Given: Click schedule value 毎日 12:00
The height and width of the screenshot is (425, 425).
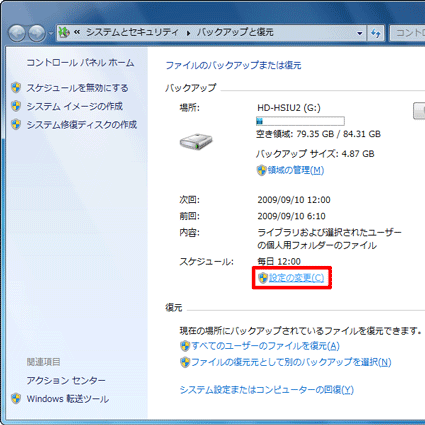Looking at the screenshot, I should click(279, 261).
